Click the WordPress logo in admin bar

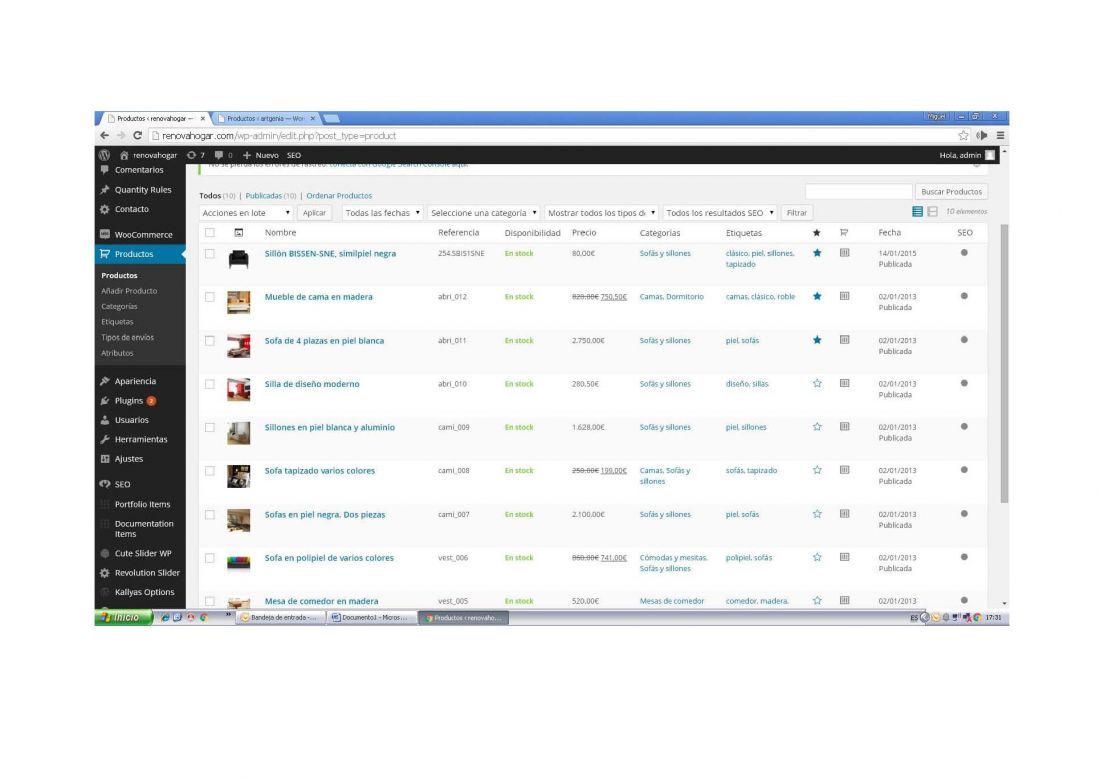[x=105, y=155]
